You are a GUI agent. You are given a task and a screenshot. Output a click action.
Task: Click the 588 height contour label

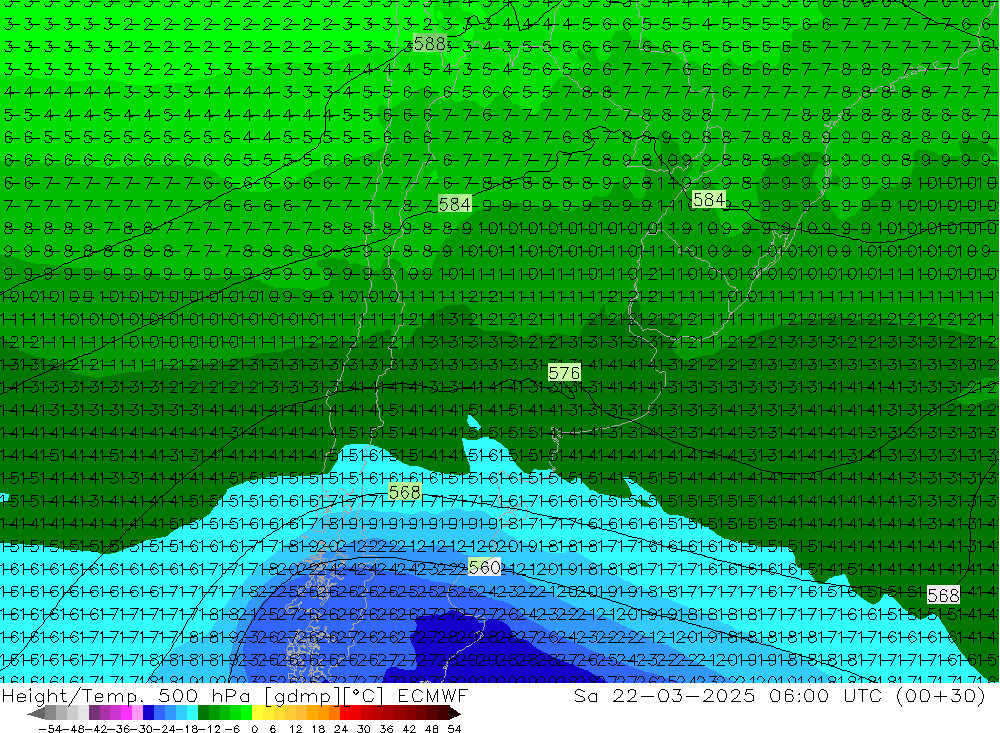point(429,44)
